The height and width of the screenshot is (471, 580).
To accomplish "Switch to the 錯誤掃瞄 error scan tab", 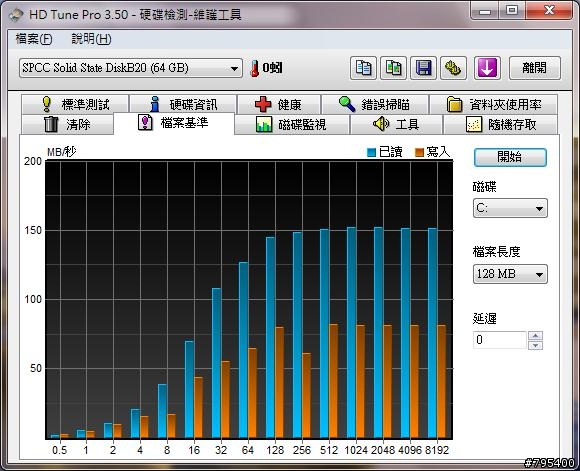I will click(x=375, y=104).
